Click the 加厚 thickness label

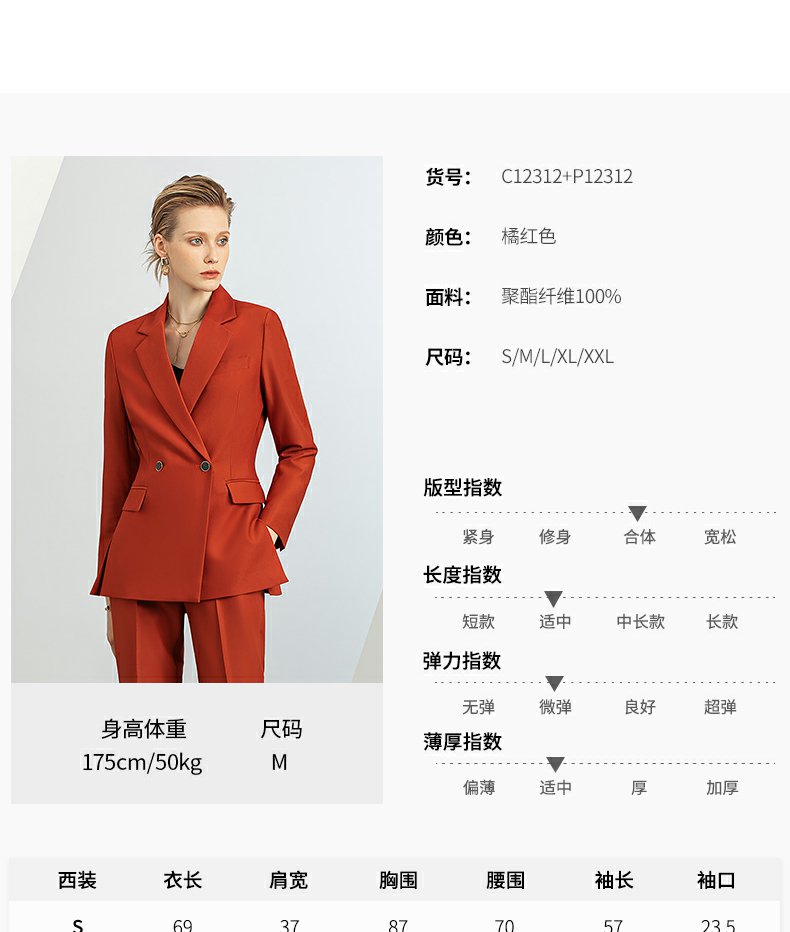click(722, 788)
